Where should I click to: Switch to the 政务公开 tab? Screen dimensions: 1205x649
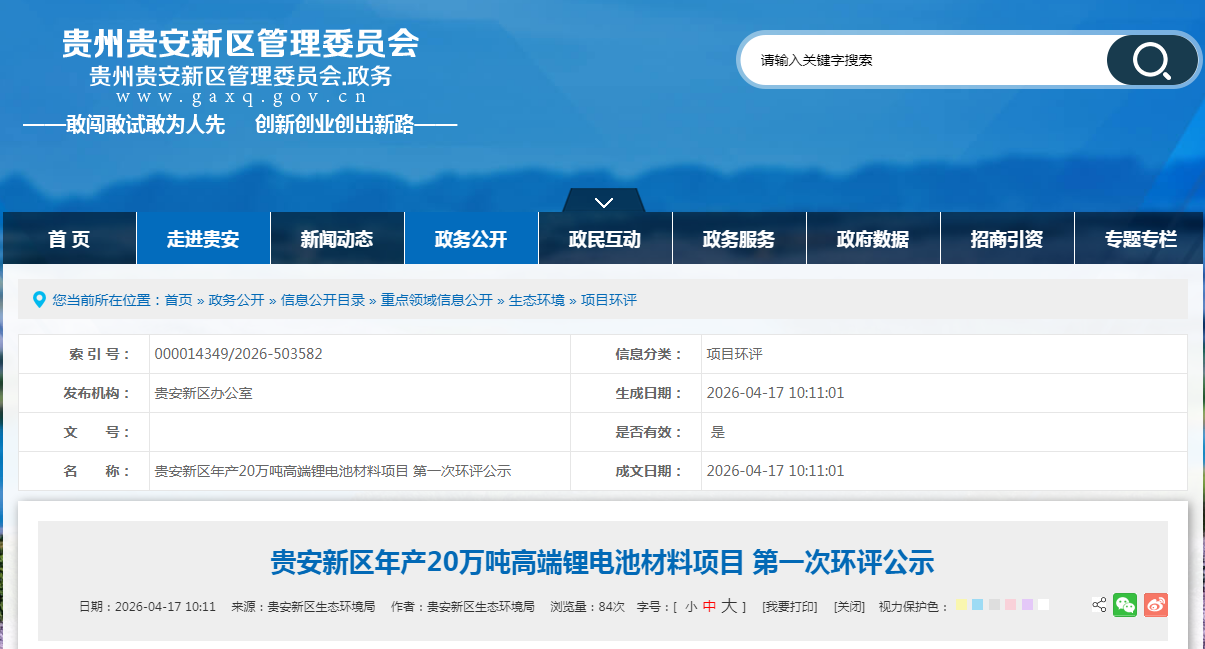(471, 238)
